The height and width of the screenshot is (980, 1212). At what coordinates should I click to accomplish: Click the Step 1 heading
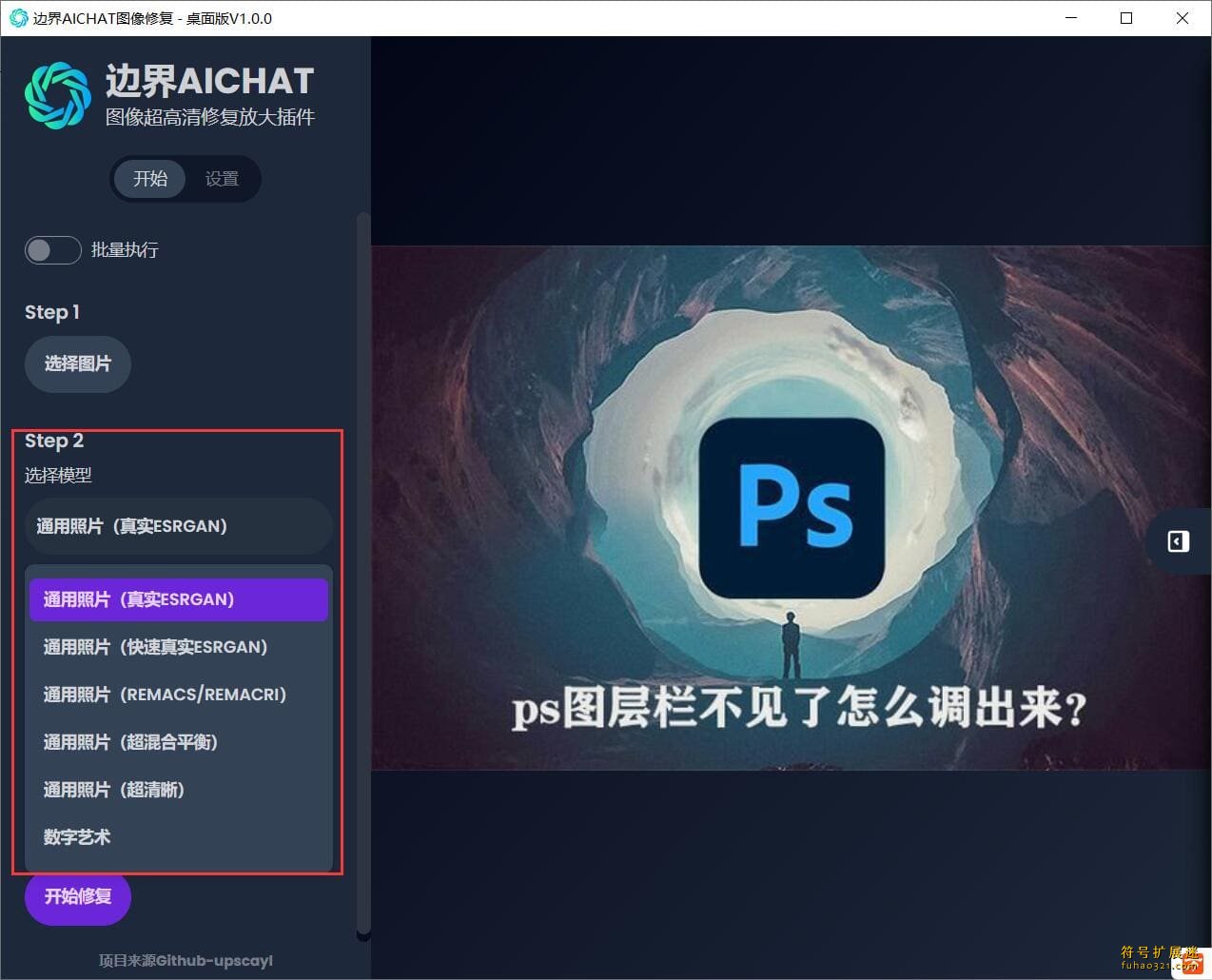52,312
